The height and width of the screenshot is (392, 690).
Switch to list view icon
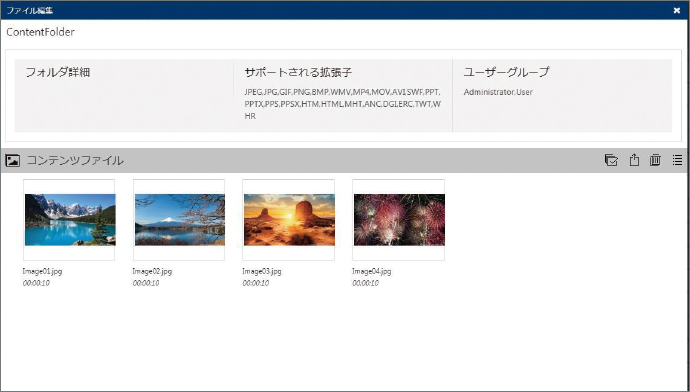677,160
